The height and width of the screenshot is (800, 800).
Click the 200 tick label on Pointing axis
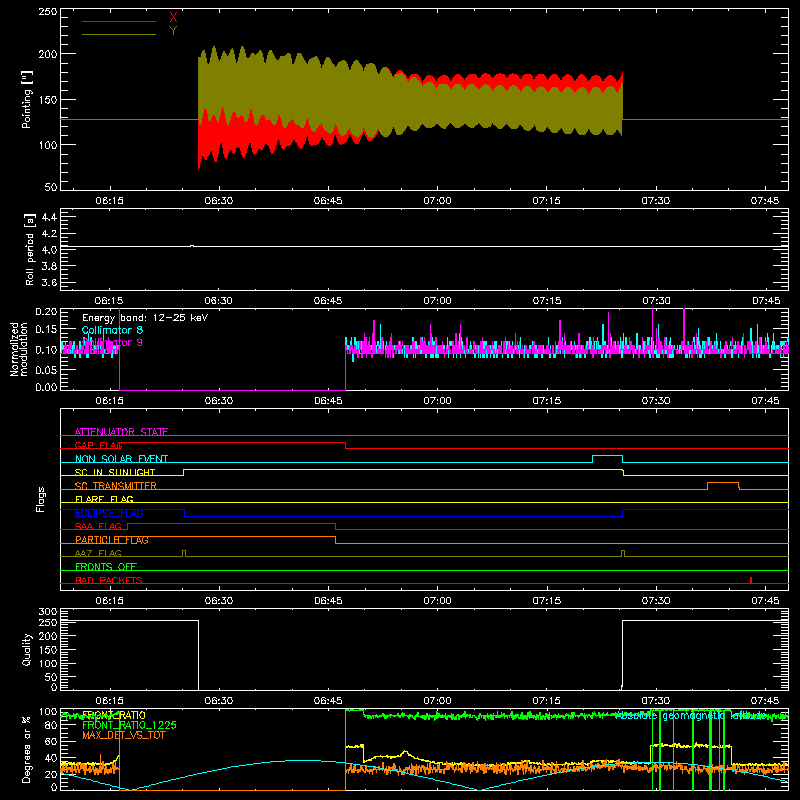pos(48,54)
